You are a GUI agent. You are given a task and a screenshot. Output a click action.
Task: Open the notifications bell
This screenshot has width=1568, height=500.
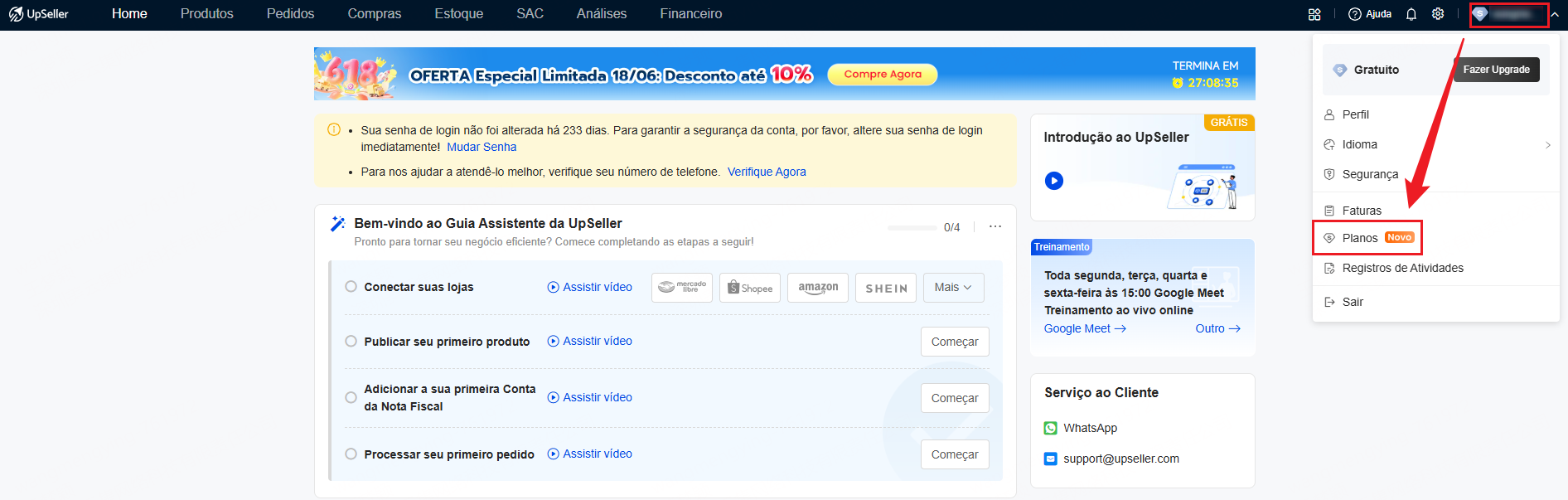coord(1411,14)
